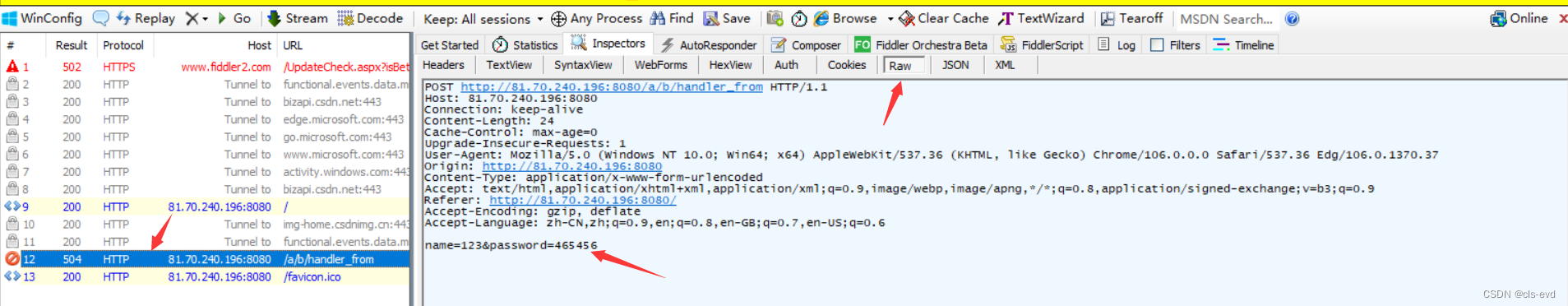Image resolution: width=1568 pixels, height=306 pixels.
Task: Expand the Remove X dropdown arrow
Action: click(x=205, y=19)
